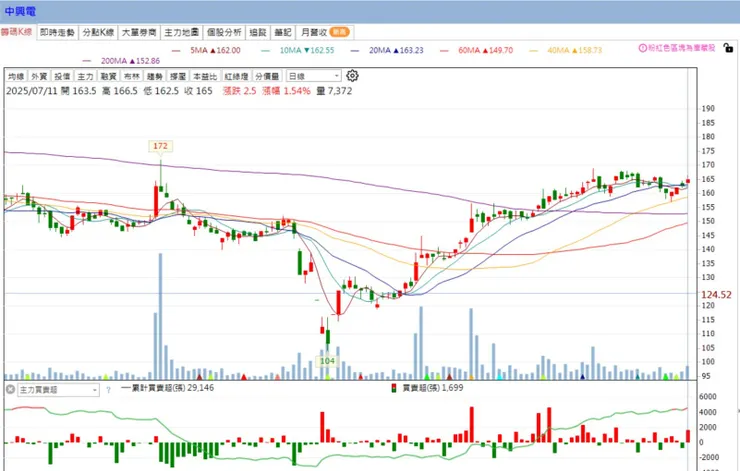Click the 190 price axis label
This screenshot has width=740, height=471.
tap(708, 109)
